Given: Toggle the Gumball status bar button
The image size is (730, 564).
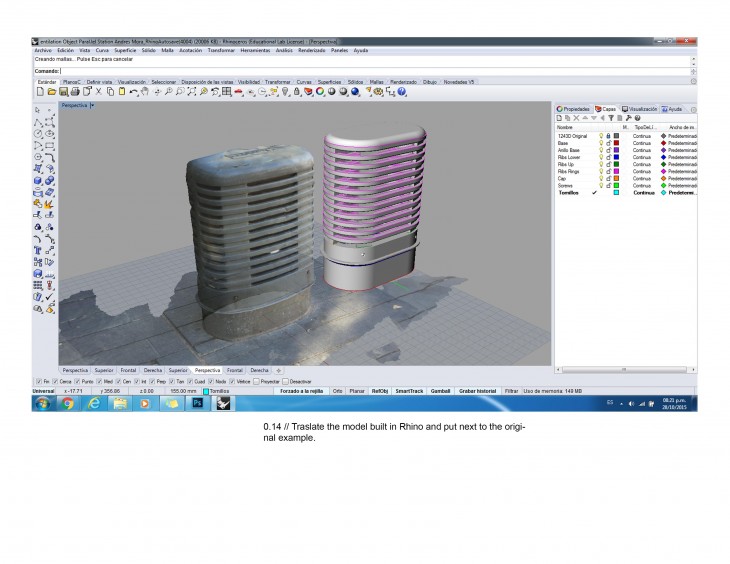Looking at the screenshot, I should [x=438, y=390].
